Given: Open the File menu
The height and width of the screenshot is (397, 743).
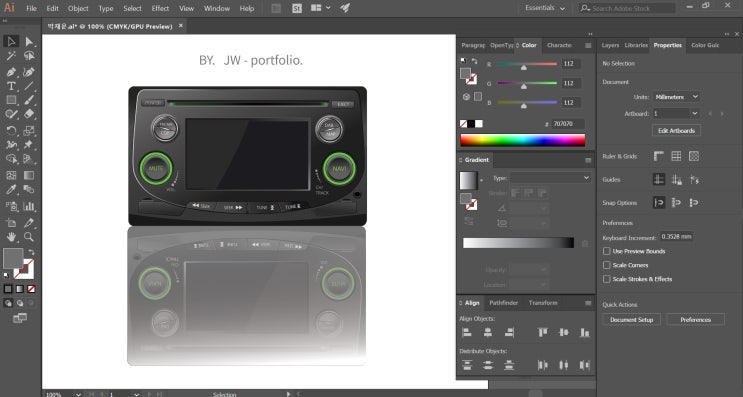Looking at the screenshot, I should point(31,9).
